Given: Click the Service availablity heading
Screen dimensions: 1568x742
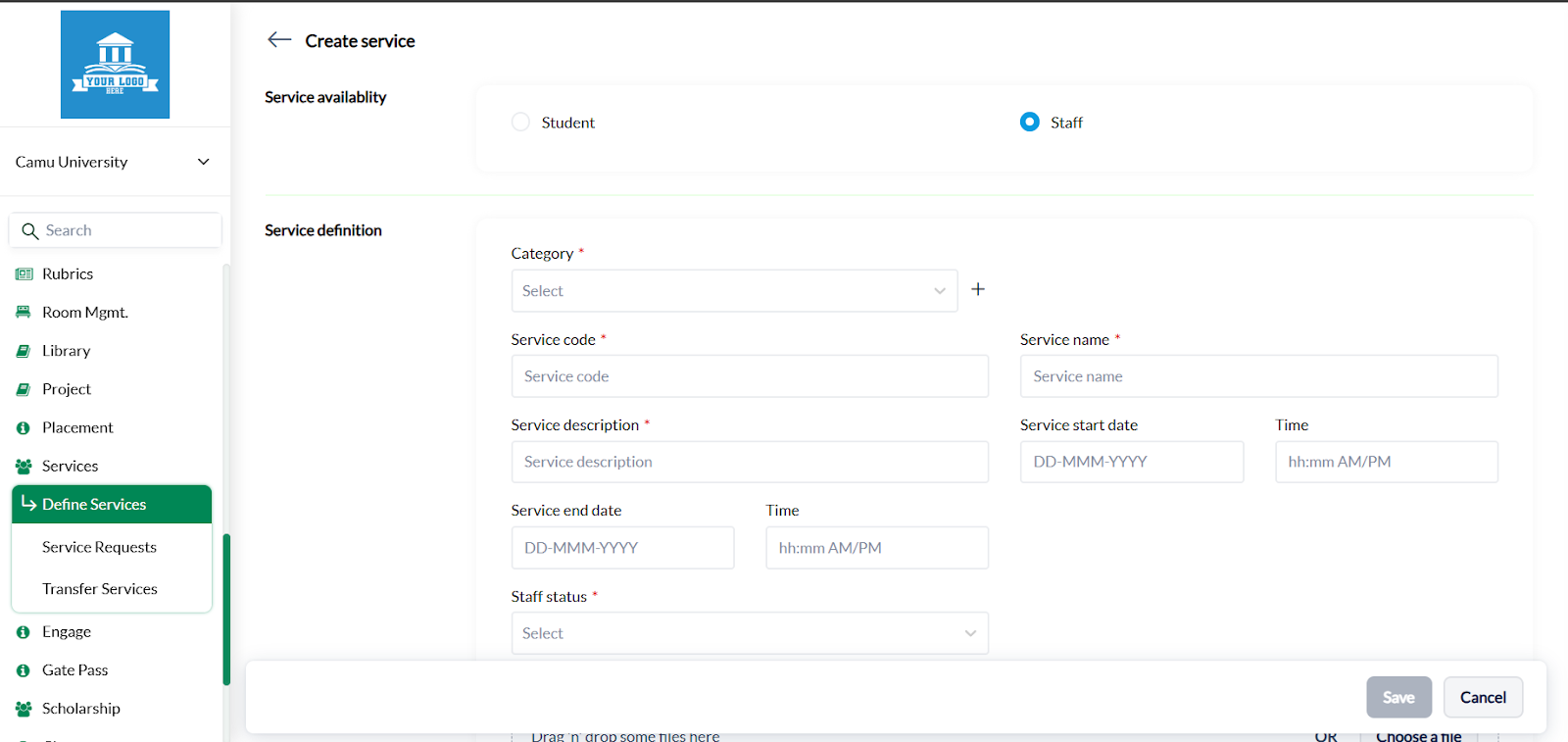Looking at the screenshot, I should pos(325,97).
